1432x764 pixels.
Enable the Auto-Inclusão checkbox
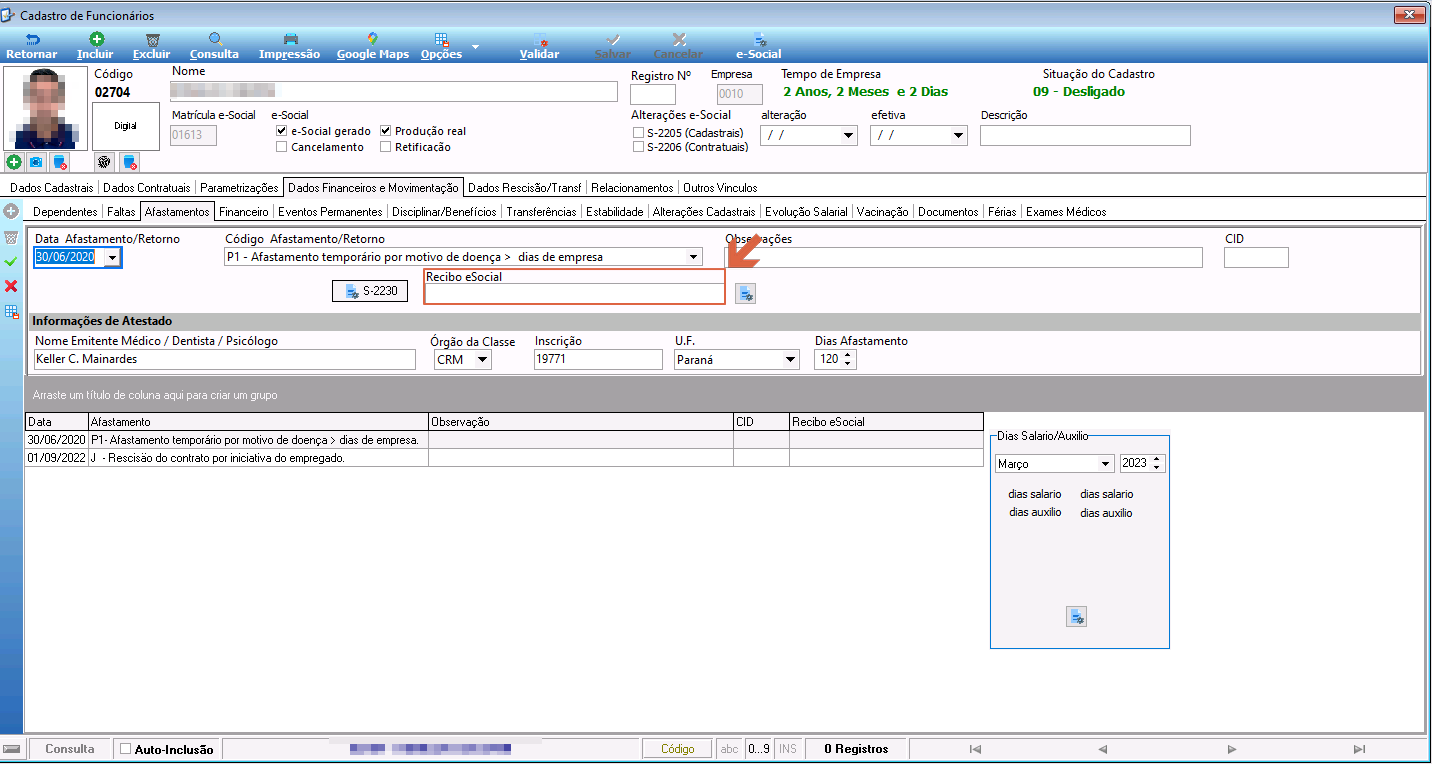125,749
